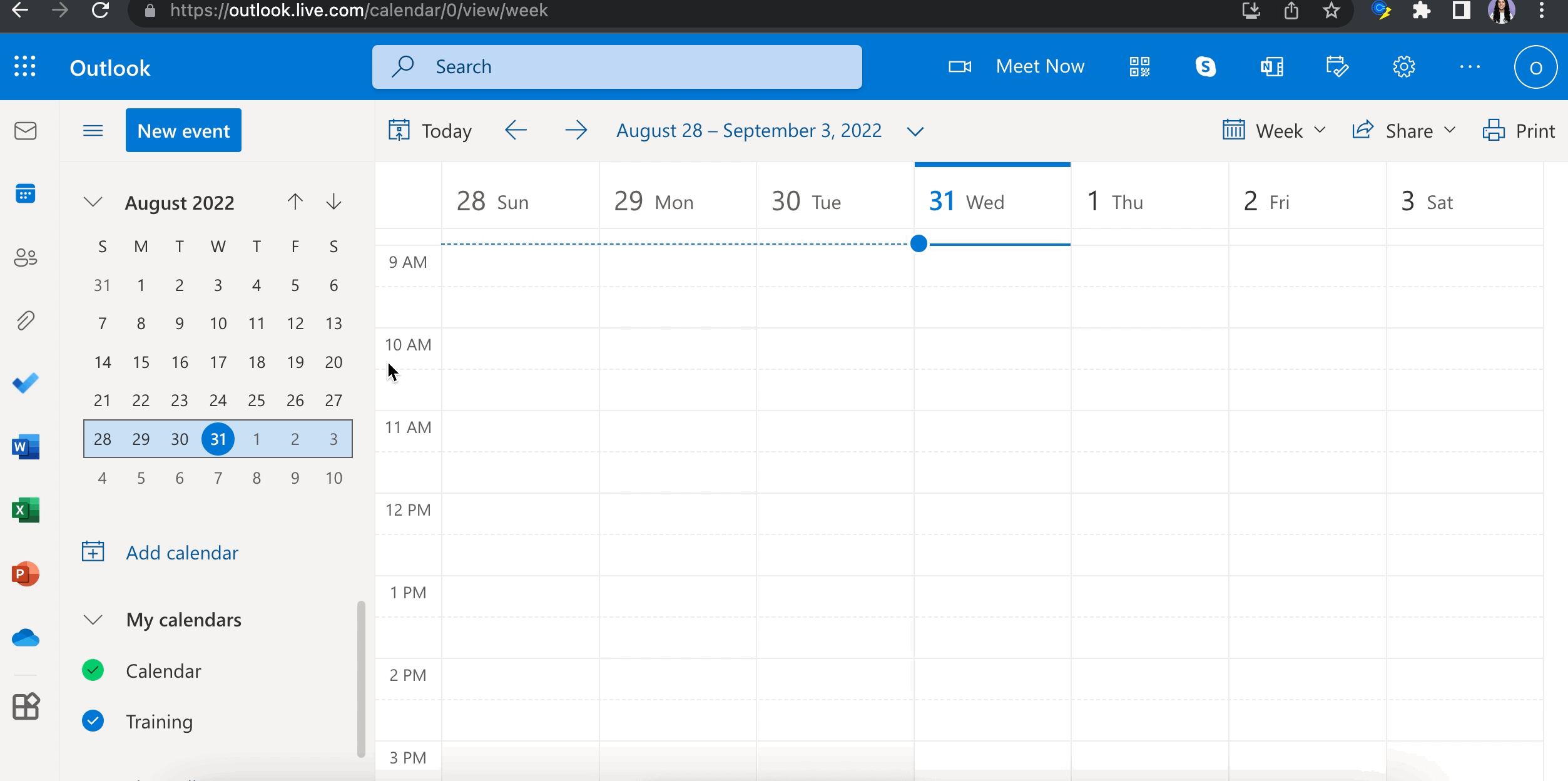Collapse the My calendars section
Image resolution: width=1568 pixels, height=781 pixels.
[93, 620]
